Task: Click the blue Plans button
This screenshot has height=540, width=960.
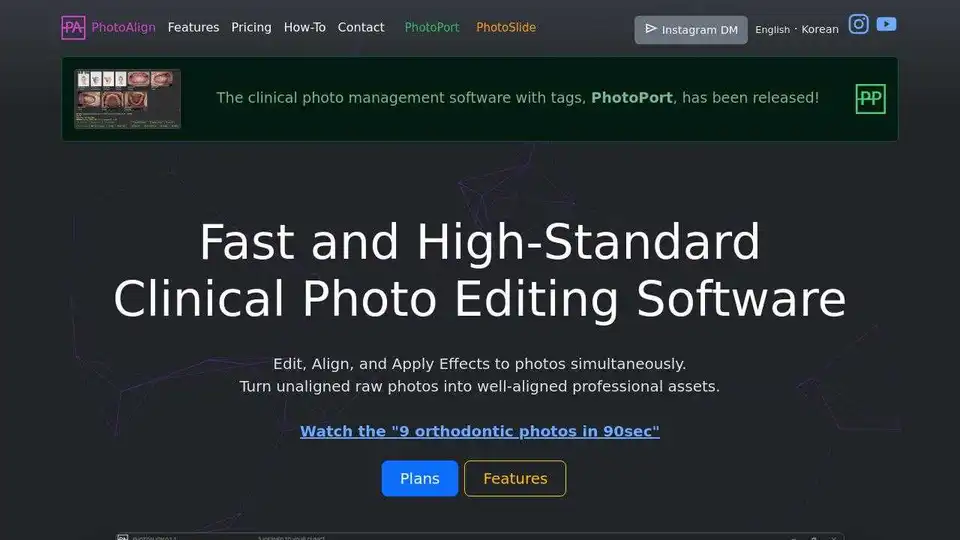Action: click(x=419, y=478)
